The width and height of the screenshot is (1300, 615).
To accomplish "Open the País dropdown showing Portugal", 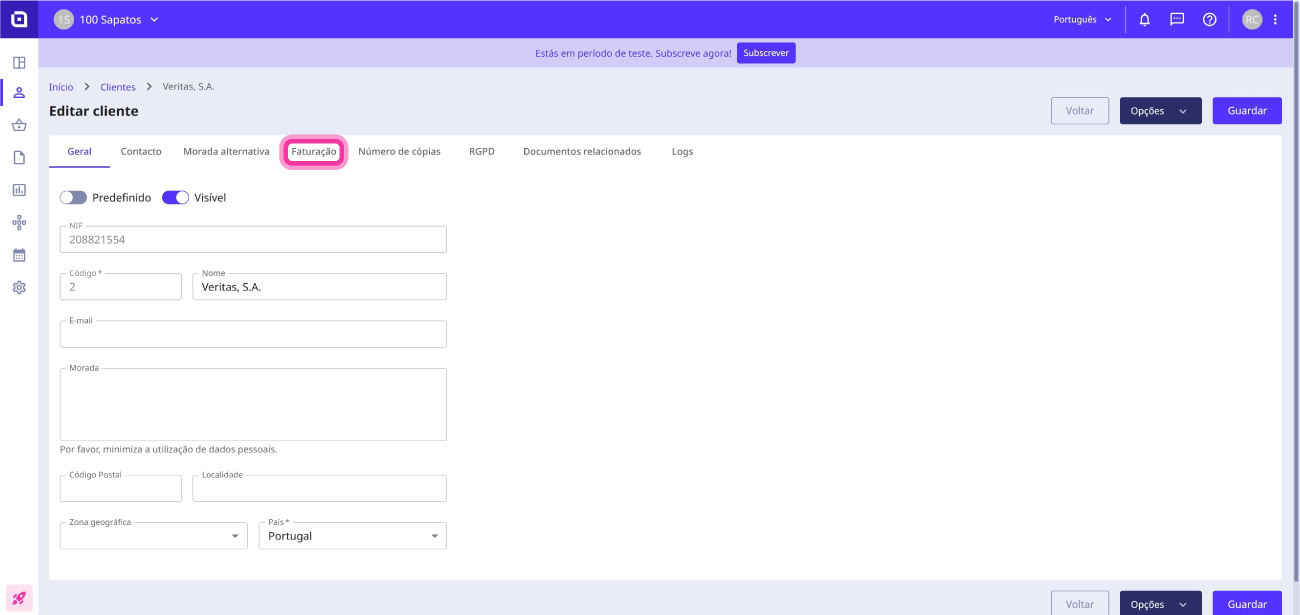I will click(352, 536).
